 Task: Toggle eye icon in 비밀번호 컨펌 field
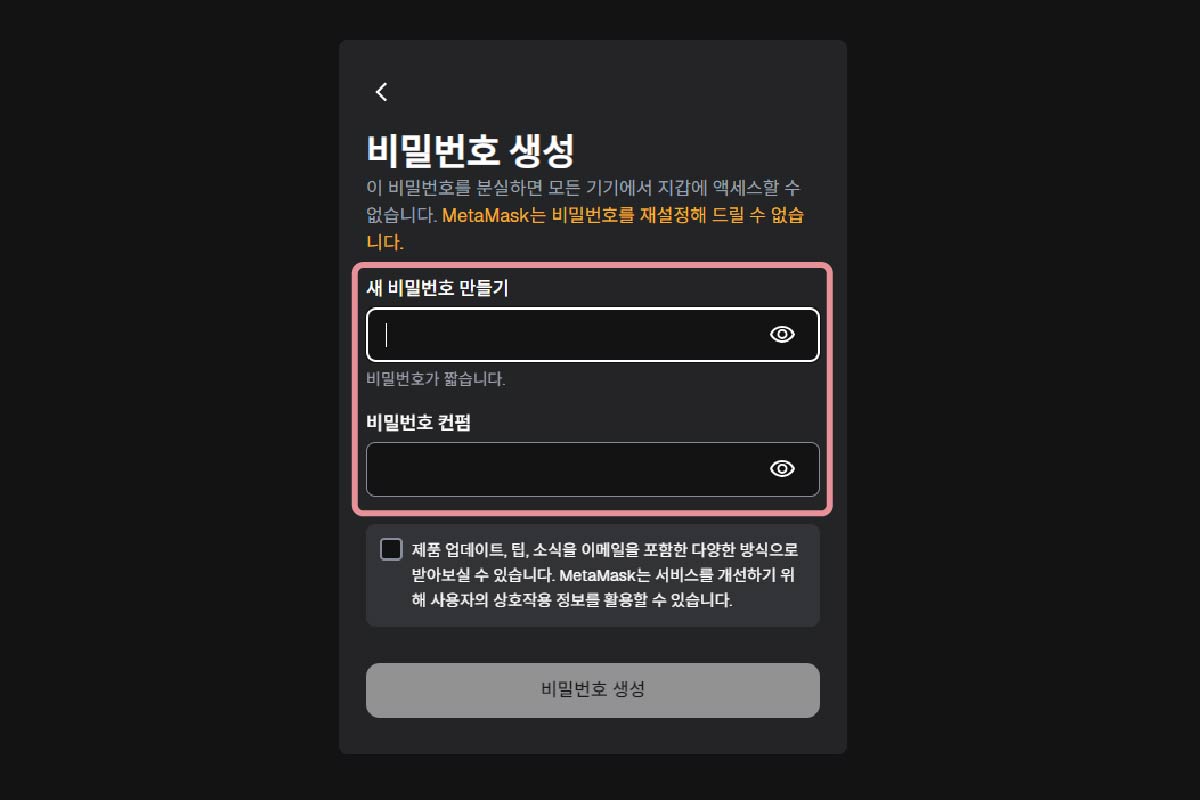782,469
